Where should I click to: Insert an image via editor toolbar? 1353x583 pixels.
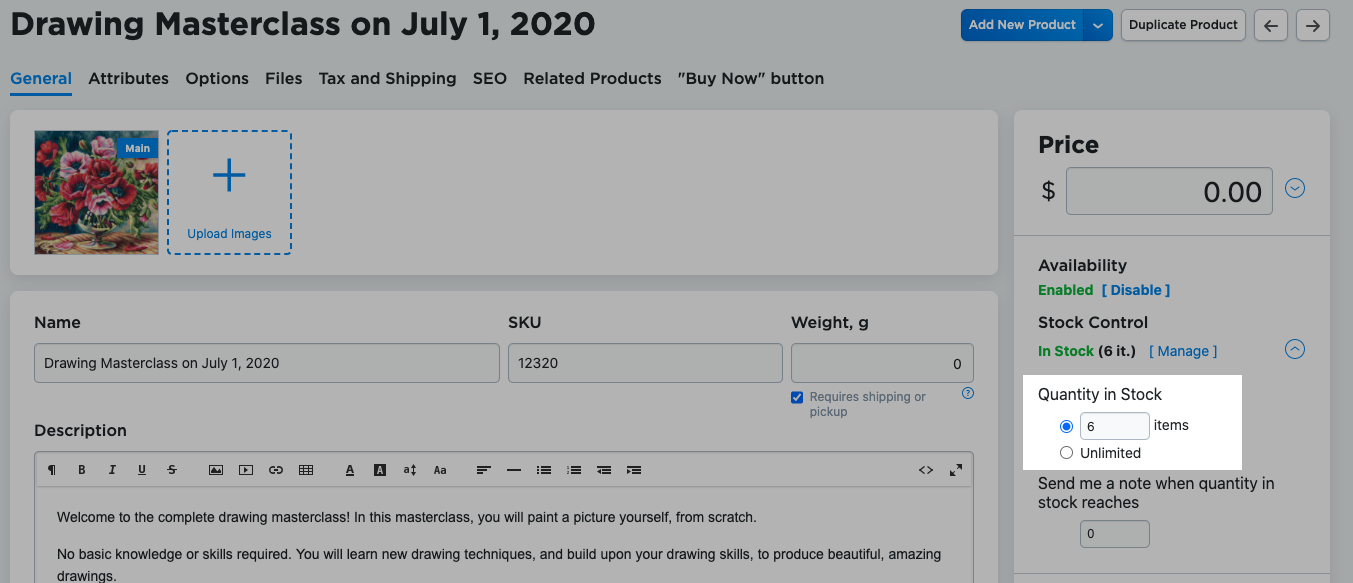pyautogui.click(x=216, y=470)
